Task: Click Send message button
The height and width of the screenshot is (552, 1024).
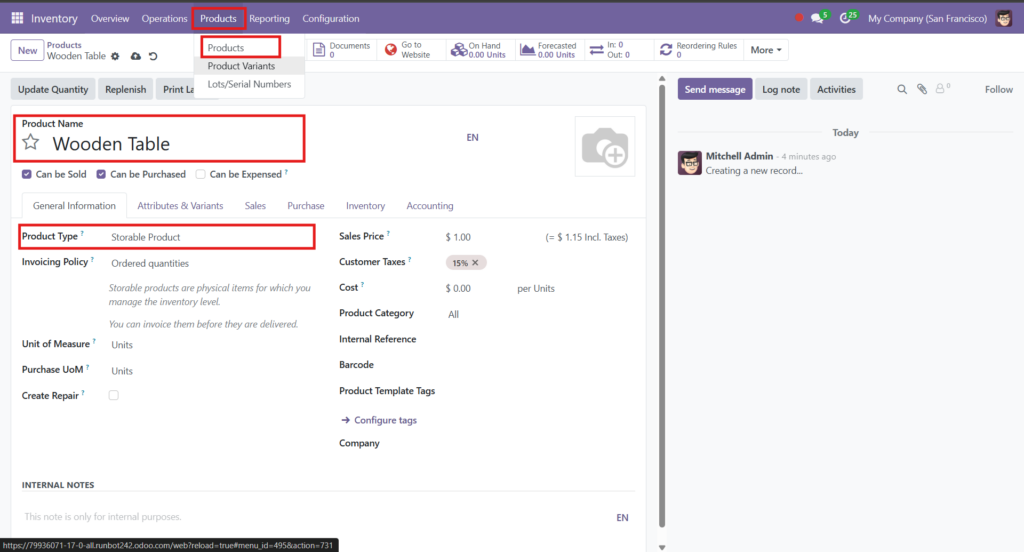Action: [714, 89]
